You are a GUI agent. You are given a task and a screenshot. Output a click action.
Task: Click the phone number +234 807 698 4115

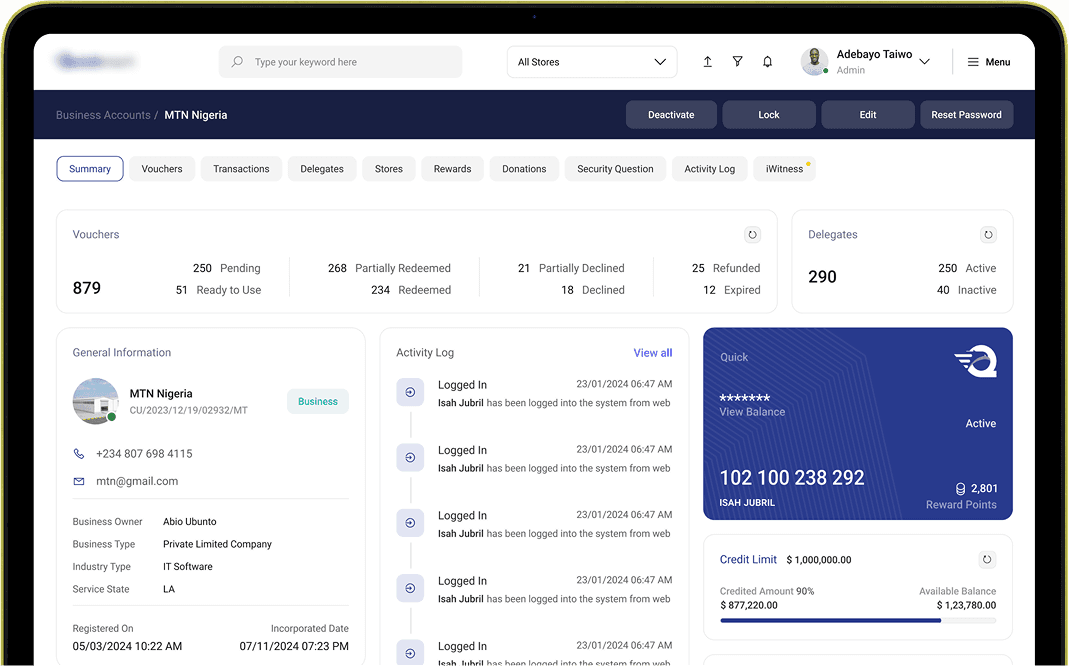[144, 453]
